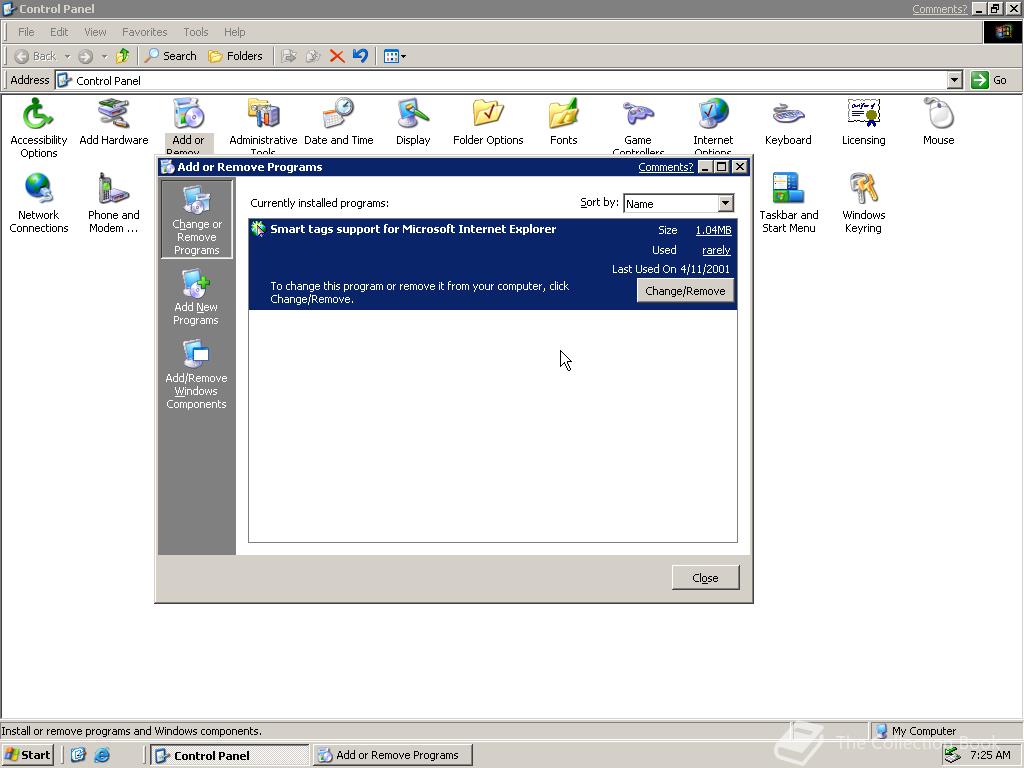The width and height of the screenshot is (1024, 768).
Task: Open Game Controllers icon
Action: (x=638, y=125)
